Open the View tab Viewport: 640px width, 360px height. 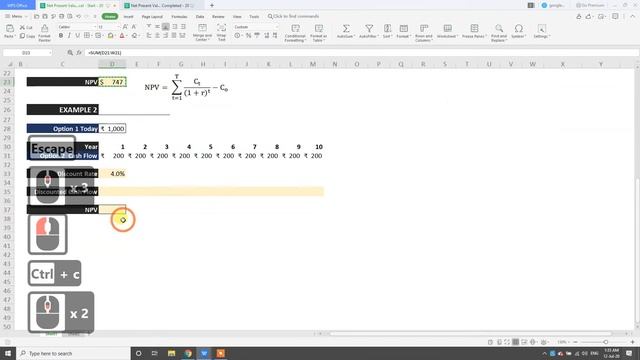[x=237, y=16]
